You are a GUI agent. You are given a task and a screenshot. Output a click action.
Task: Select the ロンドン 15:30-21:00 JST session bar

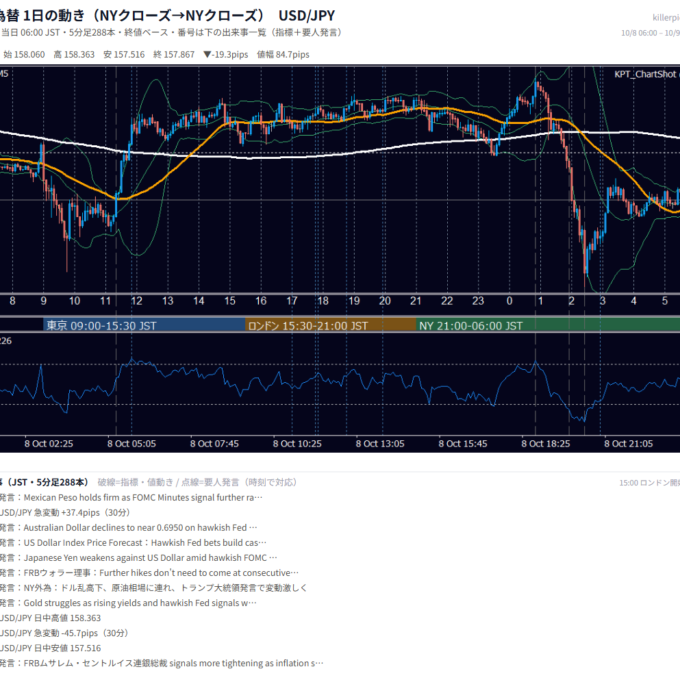pyautogui.click(x=331, y=326)
